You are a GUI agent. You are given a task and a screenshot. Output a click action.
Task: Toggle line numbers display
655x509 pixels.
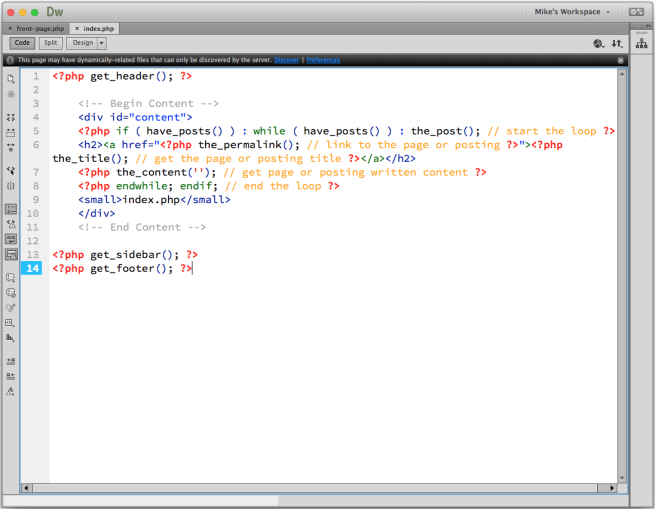click(x=11, y=209)
